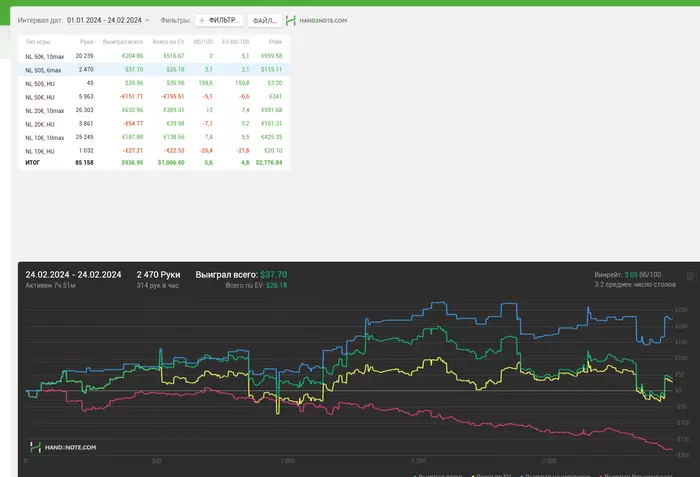Click the Всего по EV: $26.18 chart label
Viewport: 700px width, 477px height.
256,285
